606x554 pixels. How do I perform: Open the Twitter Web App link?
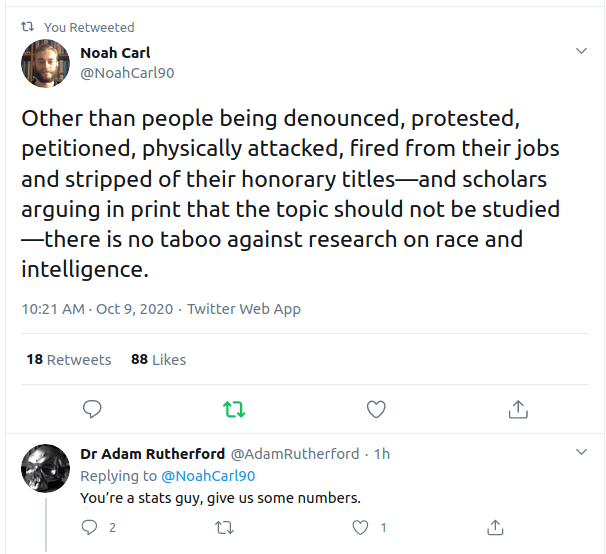pyautogui.click(x=244, y=309)
